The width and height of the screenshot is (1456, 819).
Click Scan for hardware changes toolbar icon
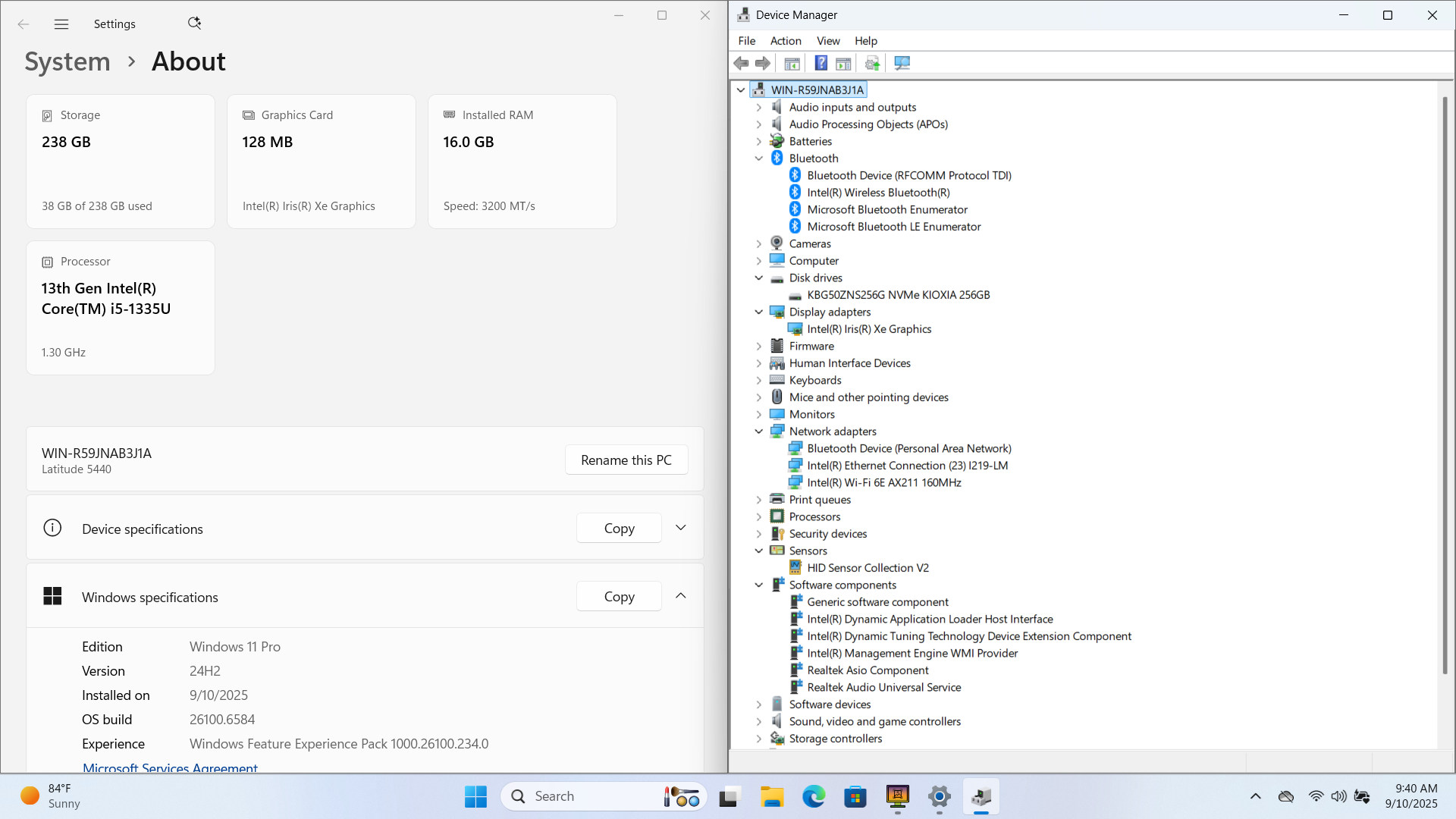(872, 63)
